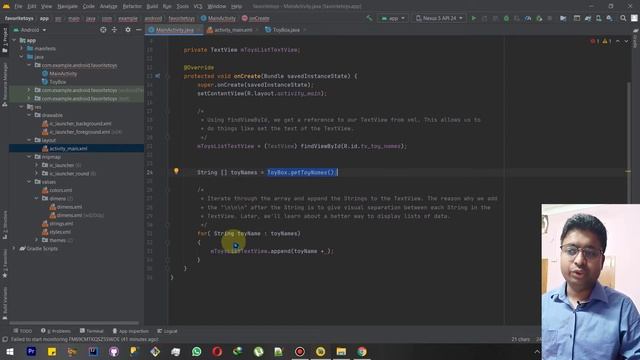Click the Make Project hammer icon
This screenshot has height=360, width=640.
pos(369,18)
